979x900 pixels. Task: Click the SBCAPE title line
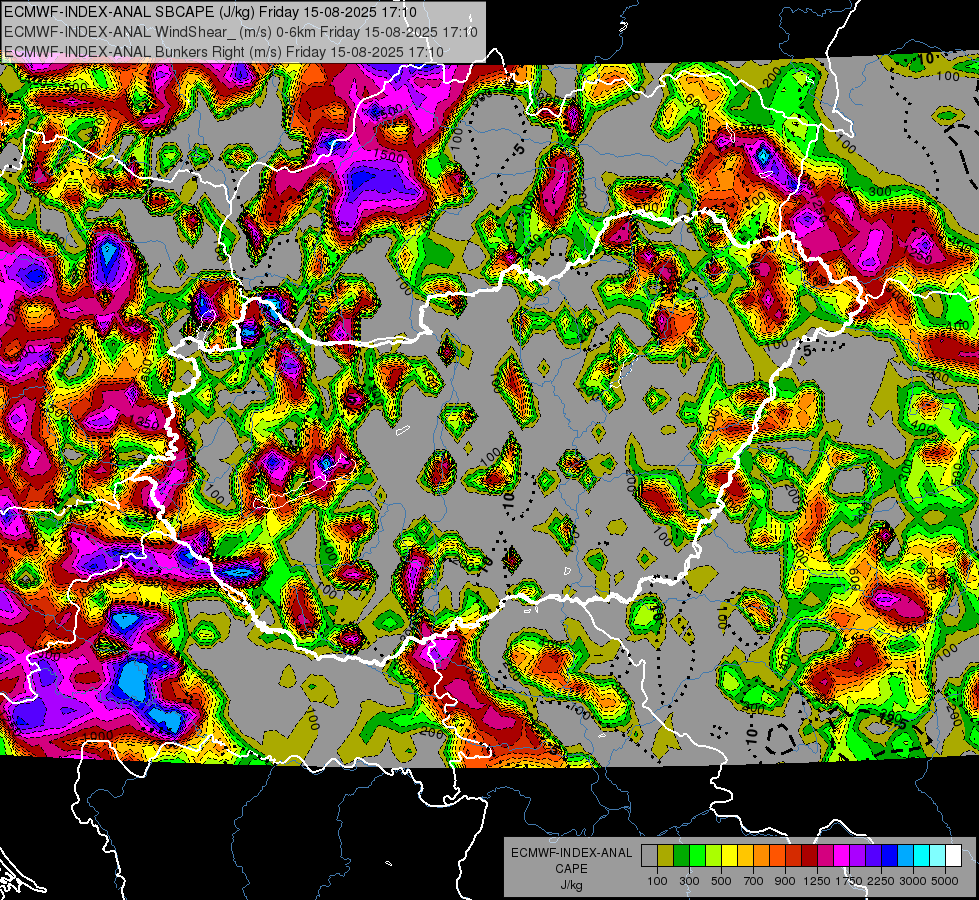pos(210,12)
